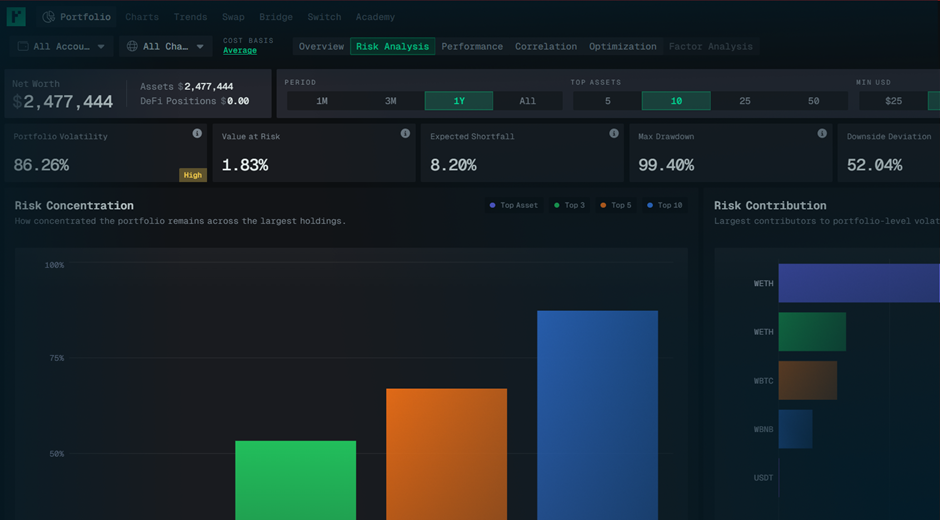Click the blue Top 10 bar
This screenshot has height=520, width=940.
[598, 415]
